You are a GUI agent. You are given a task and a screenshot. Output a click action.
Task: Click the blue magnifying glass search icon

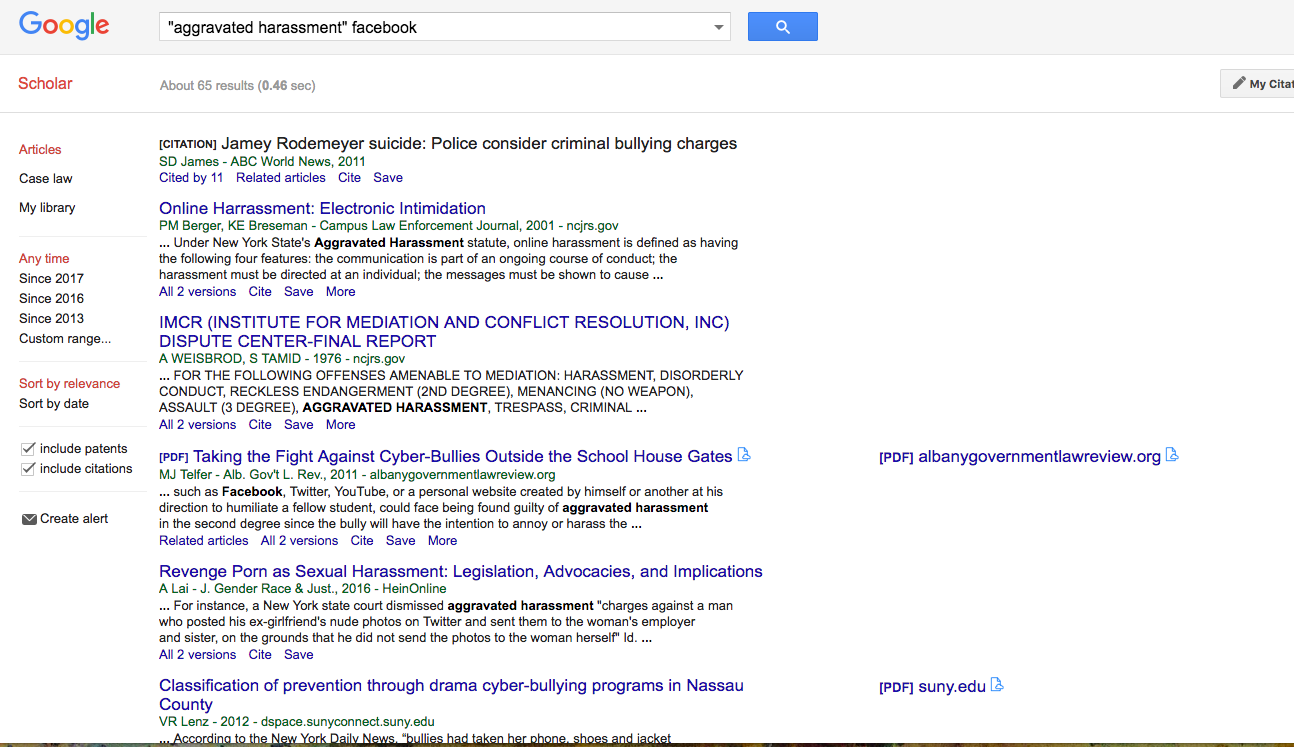click(782, 26)
